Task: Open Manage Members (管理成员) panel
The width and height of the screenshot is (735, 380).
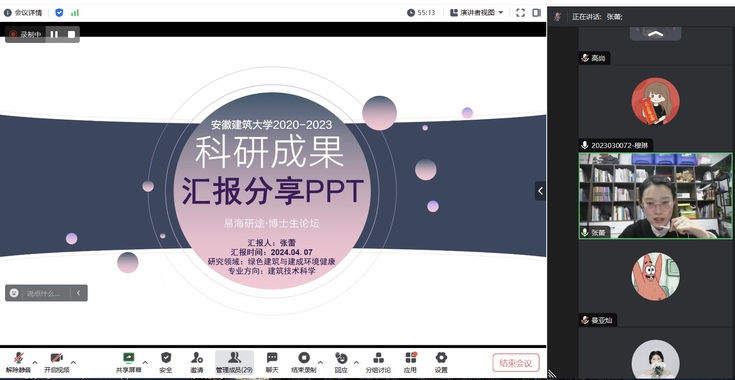Action: [x=234, y=363]
